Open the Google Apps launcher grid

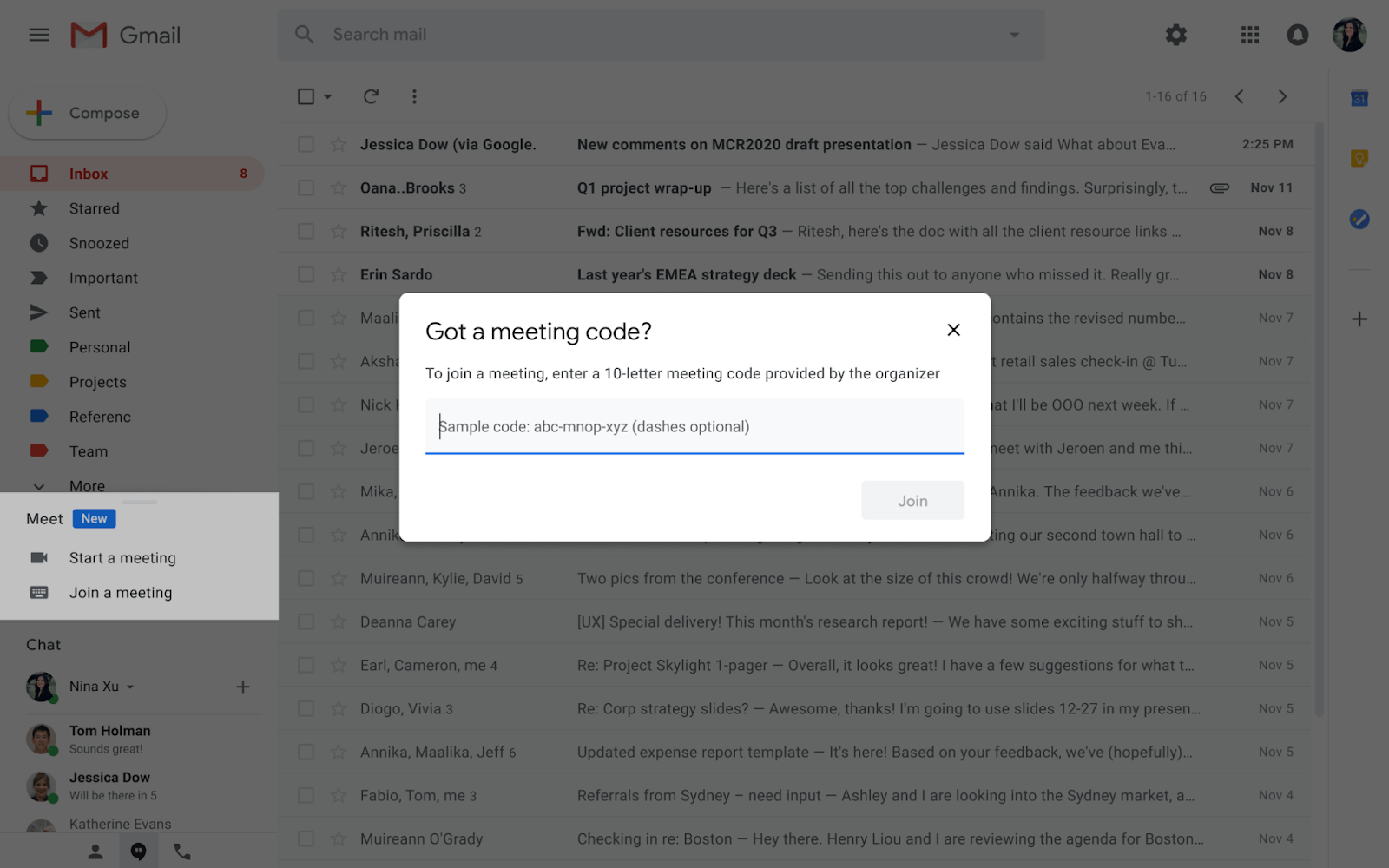1249,35
